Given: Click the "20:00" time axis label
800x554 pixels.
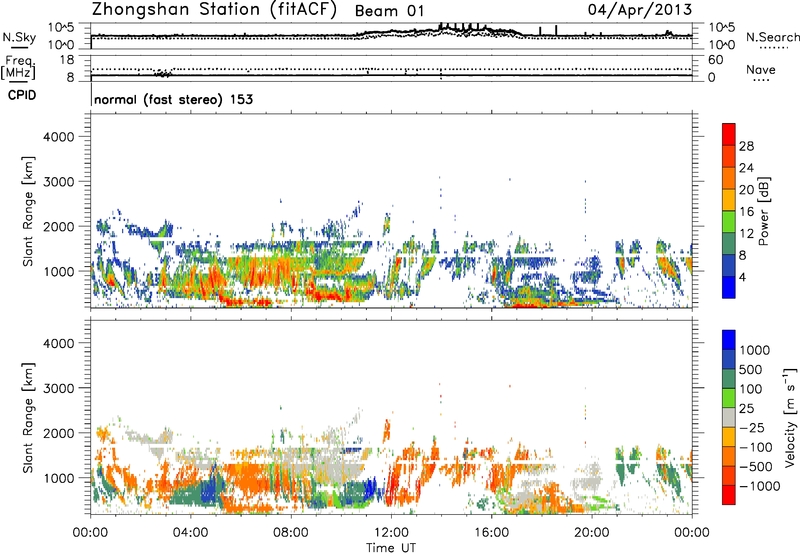Looking at the screenshot, I should (591, 533).
